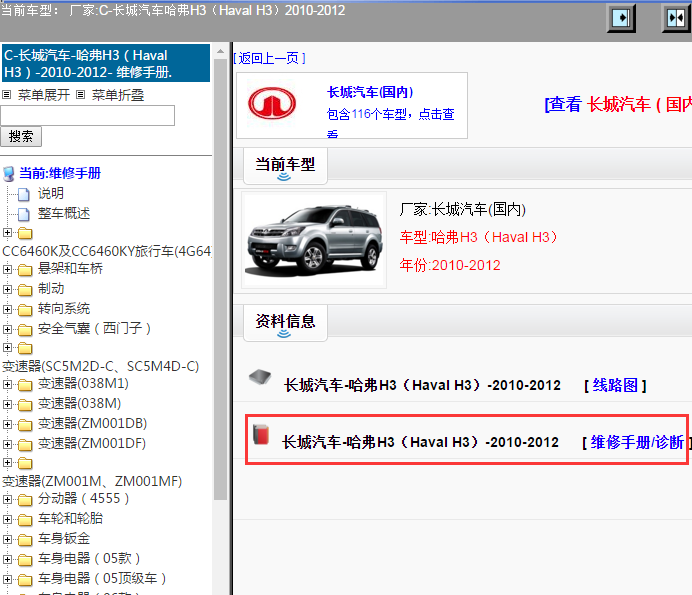
Task: Click the 长城汽车(国内) brand link
Action: (370, 92)
